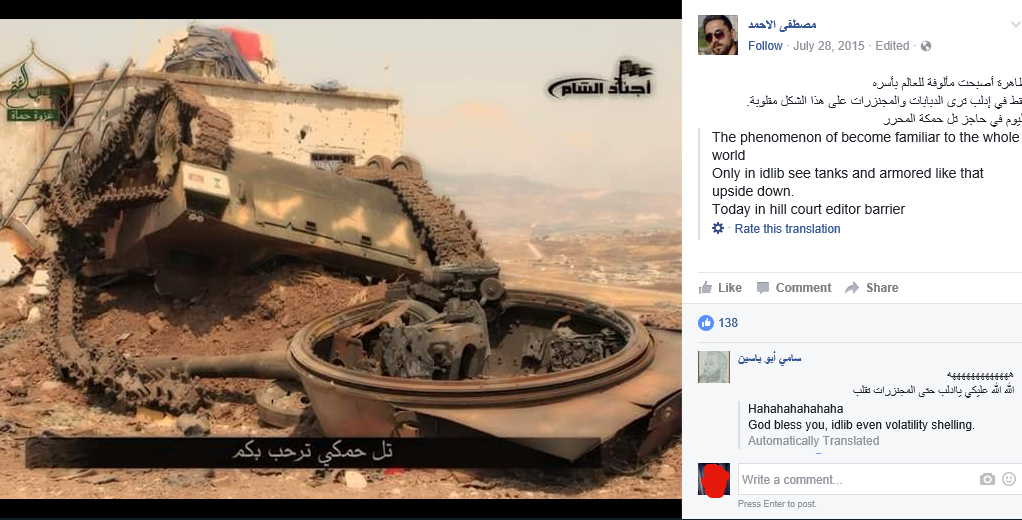Click the Comment speech bubble icon

click(x=763, y=288)
